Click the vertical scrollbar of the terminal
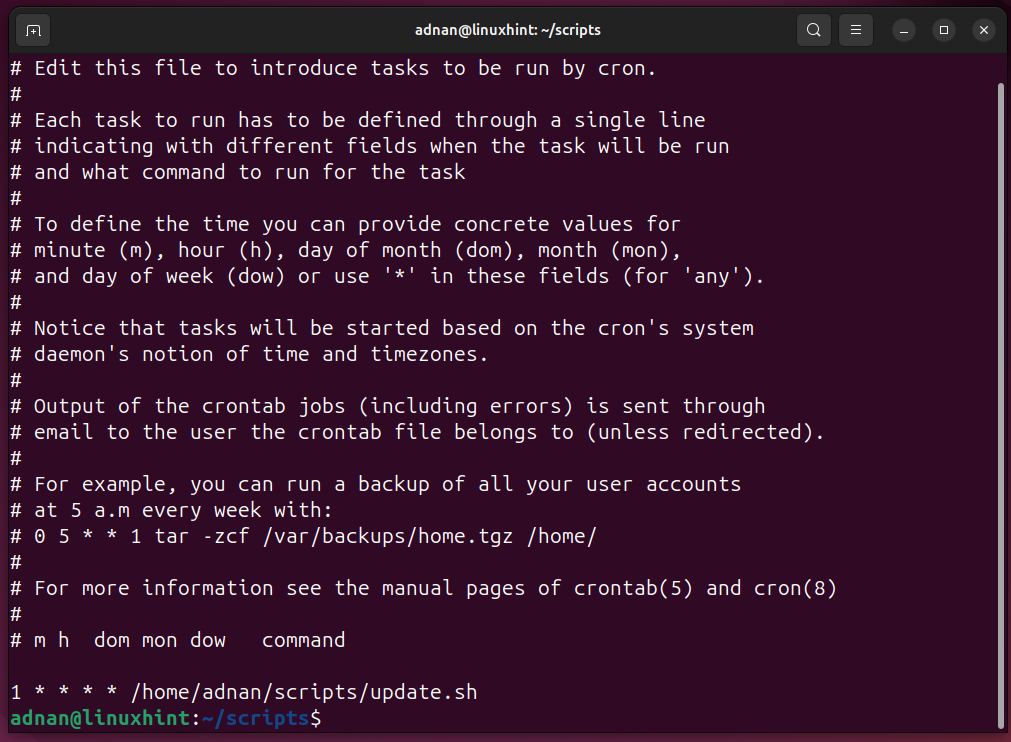 pos(1001,400)
